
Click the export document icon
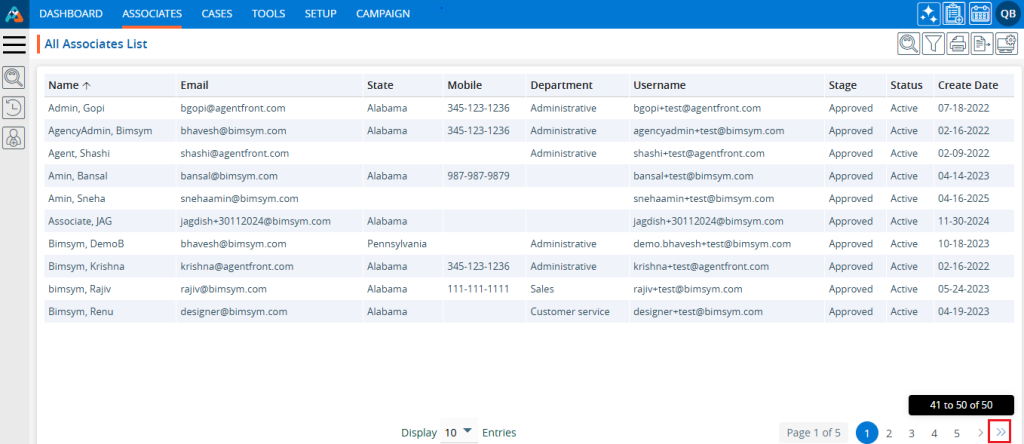click(982, 43)
